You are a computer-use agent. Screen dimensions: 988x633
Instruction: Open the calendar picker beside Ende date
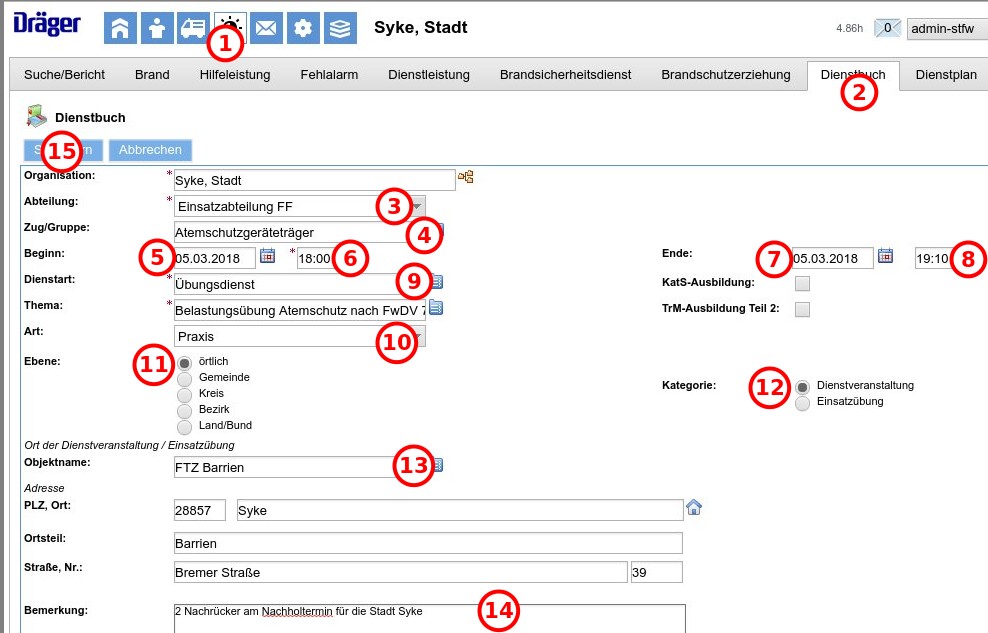tap(886, 256)
